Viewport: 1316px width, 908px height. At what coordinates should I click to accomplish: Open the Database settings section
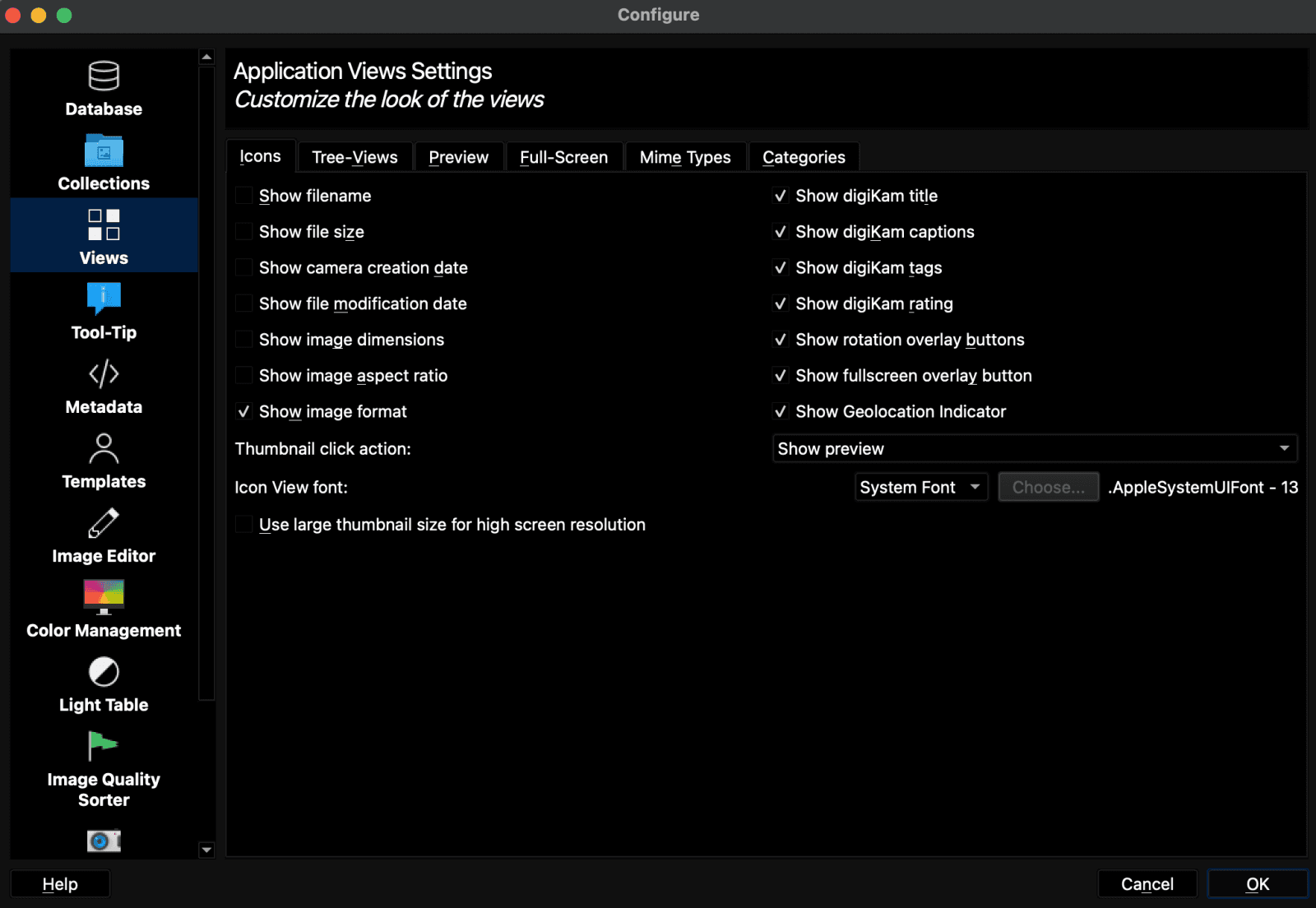(x=103, y=90)
